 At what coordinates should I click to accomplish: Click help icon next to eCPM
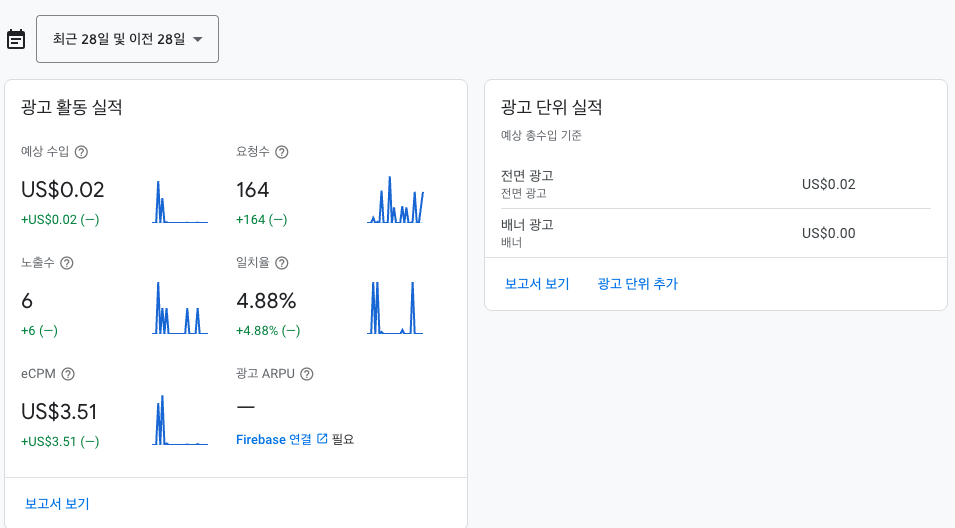pyautogui.click(x=68, y=374)
